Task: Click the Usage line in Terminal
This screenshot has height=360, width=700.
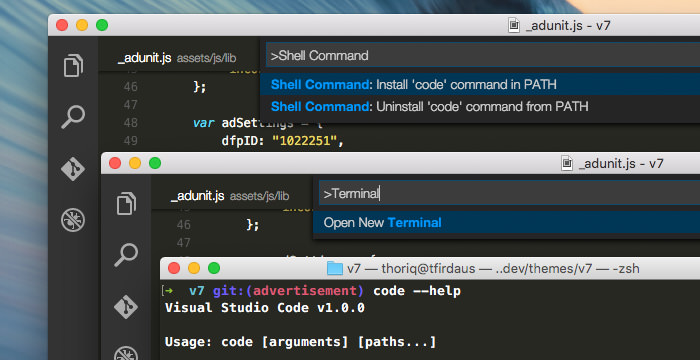Action: 300,343
